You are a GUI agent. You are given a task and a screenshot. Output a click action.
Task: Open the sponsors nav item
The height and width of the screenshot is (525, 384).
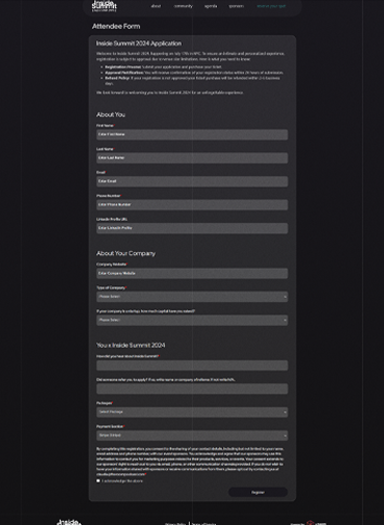[236, 6]
